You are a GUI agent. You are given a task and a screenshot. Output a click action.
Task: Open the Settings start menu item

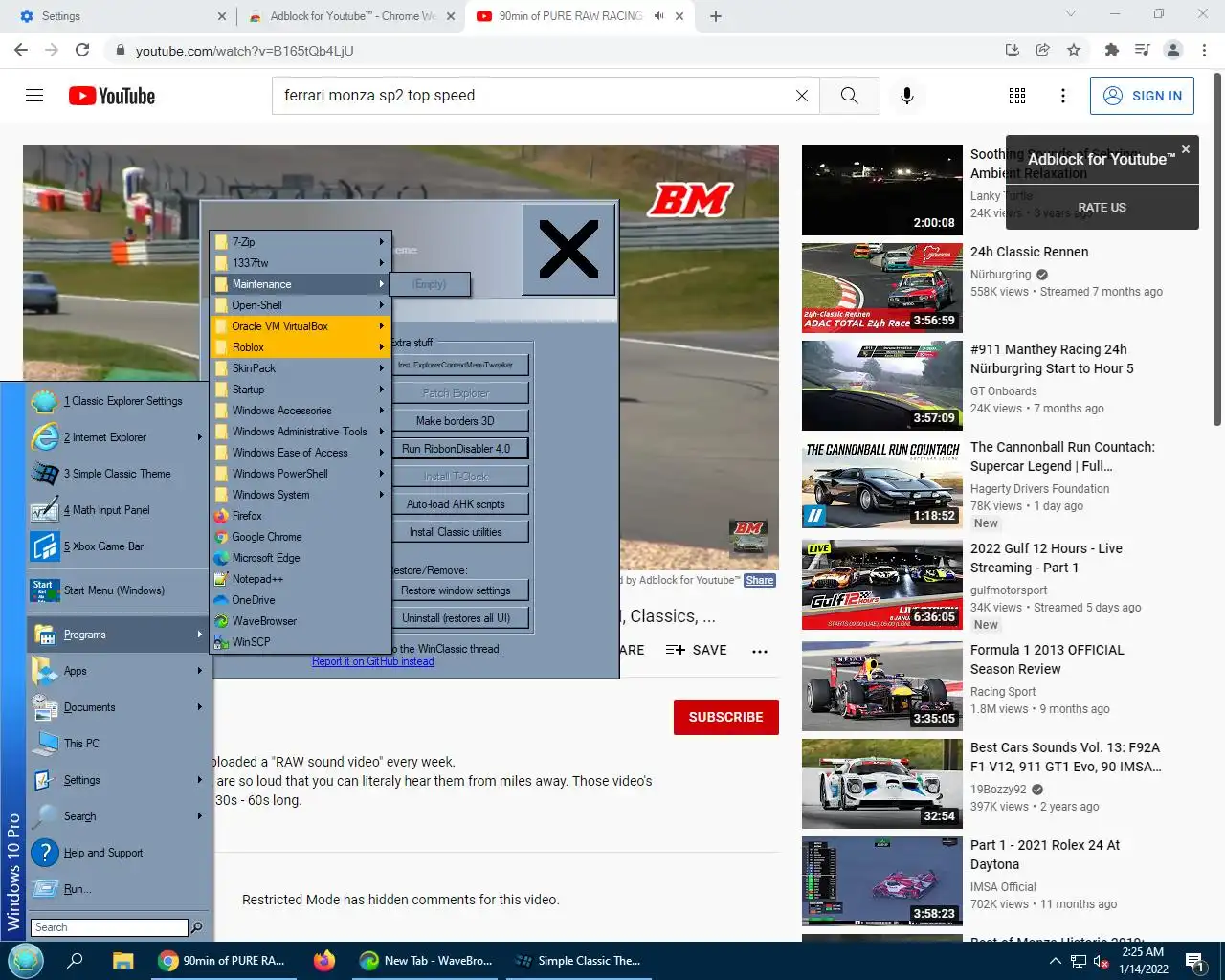pyautogui.click(x=118, y=780)
